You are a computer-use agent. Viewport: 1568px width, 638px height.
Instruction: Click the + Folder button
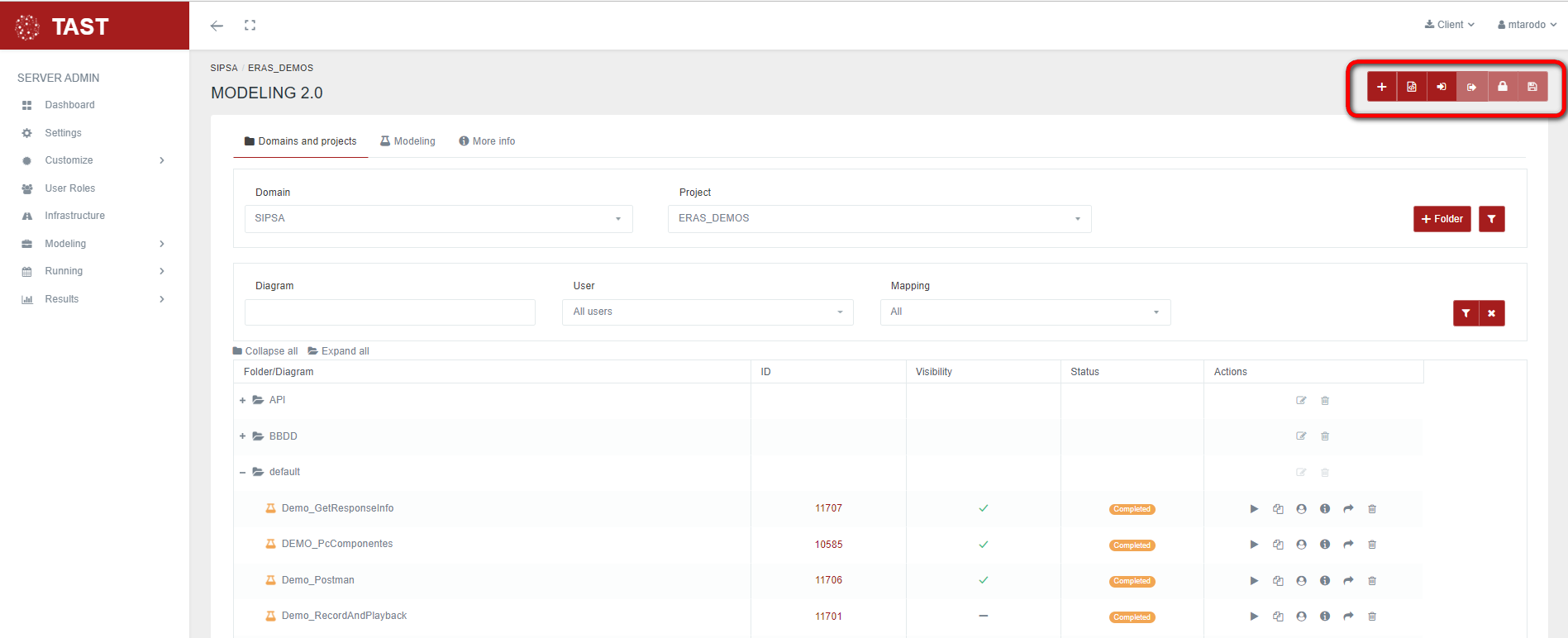[1442, 219]
